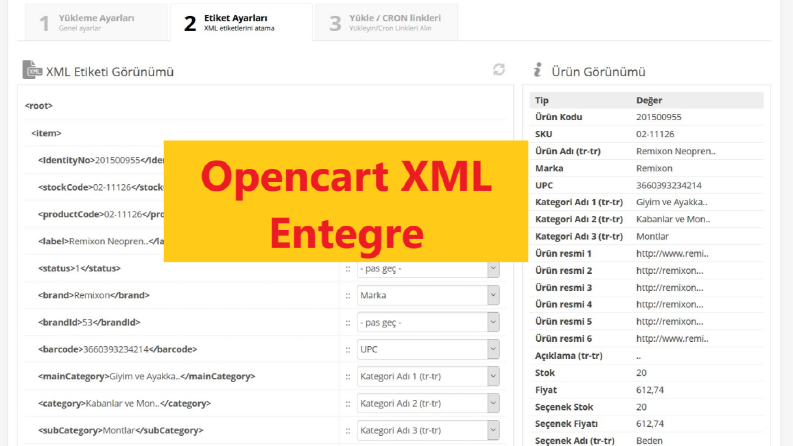Click the Ürün Kodu value 201500955
Image resolution: width=793 pixels, height=446 pixels.
658,117
